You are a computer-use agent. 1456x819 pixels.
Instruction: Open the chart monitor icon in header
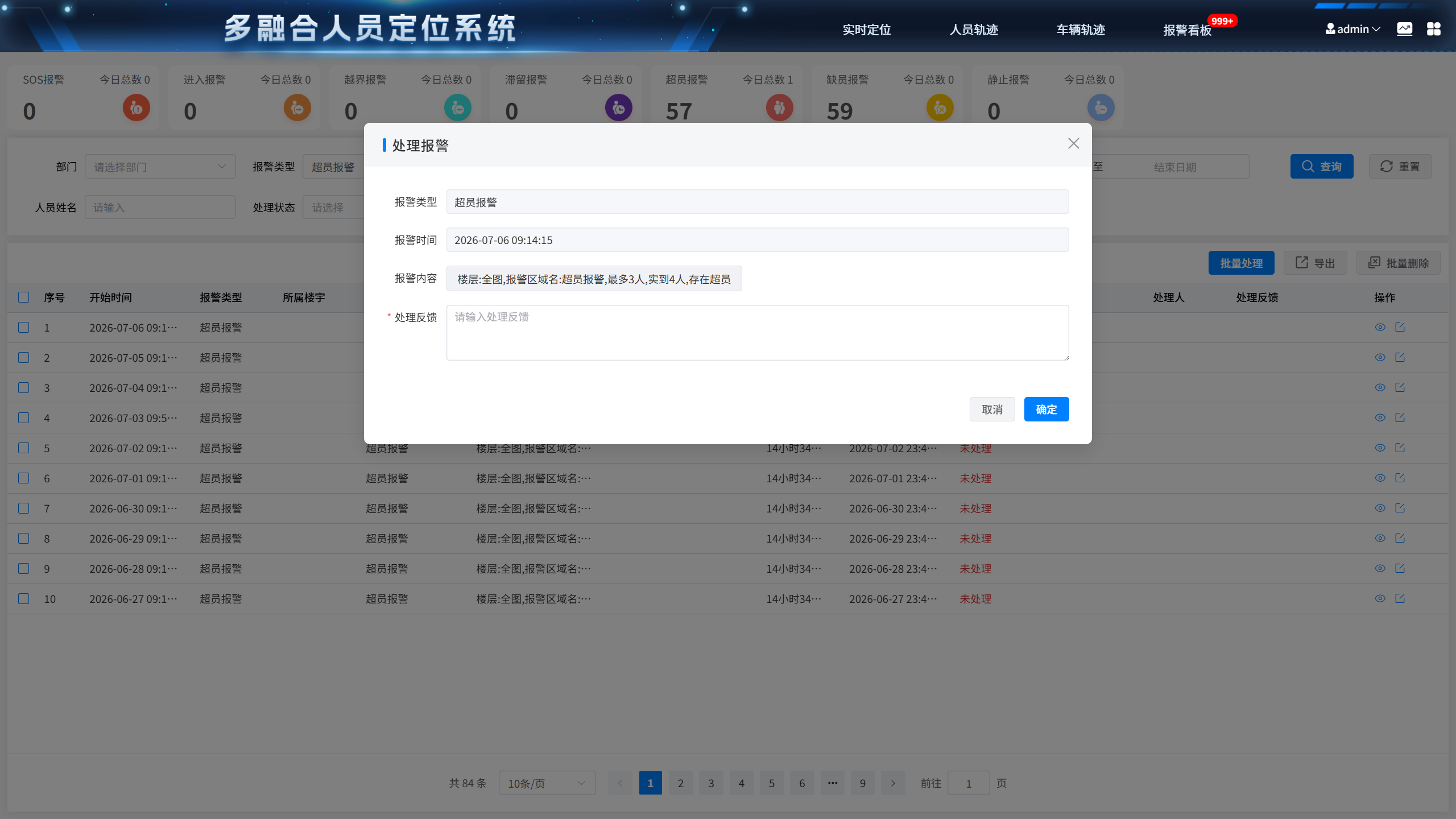point(1404,29)
